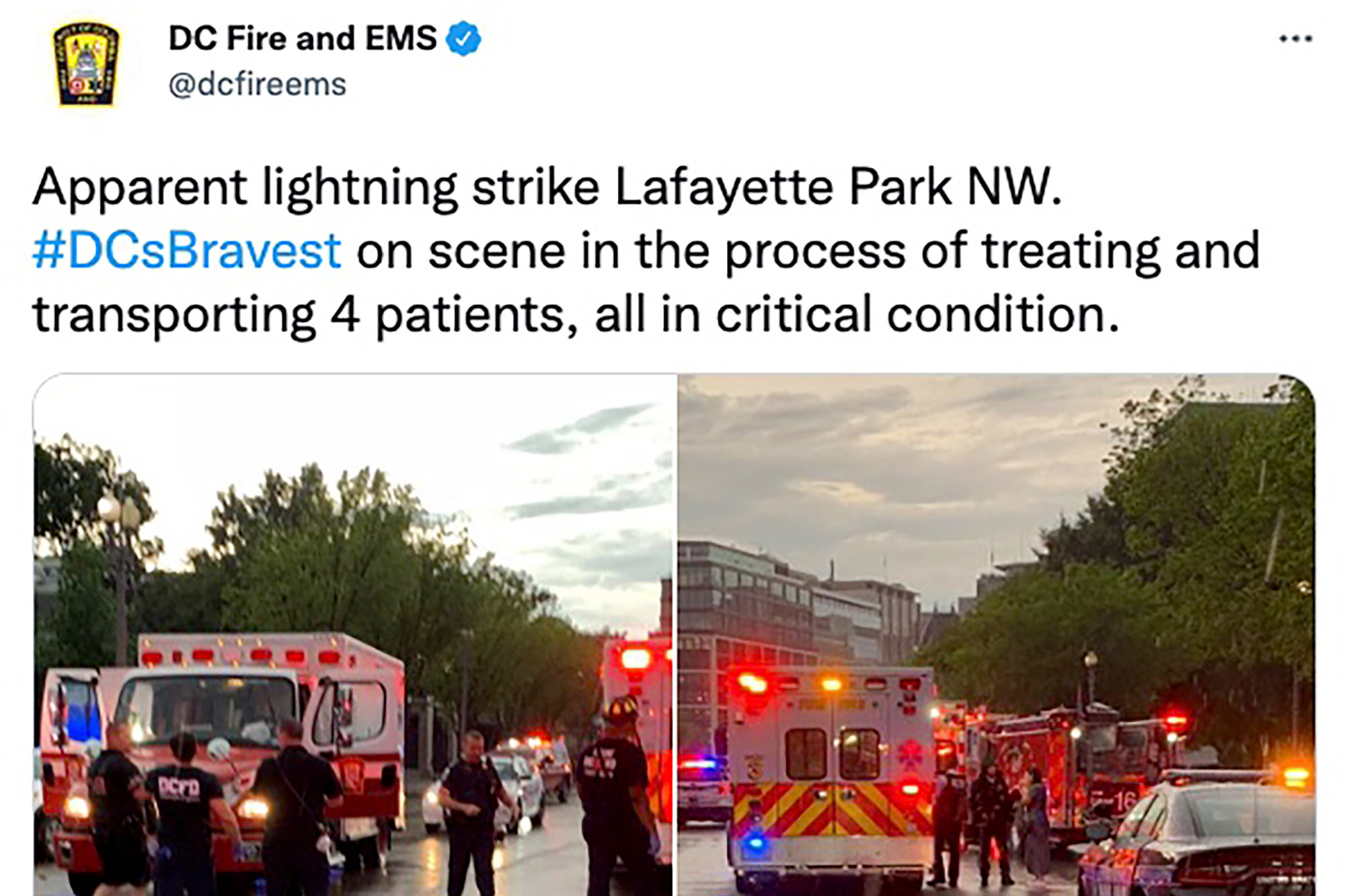Click the 'Lafayette Park NW.' text
The height and width of the screenshot is (896, 1345).
839,187
